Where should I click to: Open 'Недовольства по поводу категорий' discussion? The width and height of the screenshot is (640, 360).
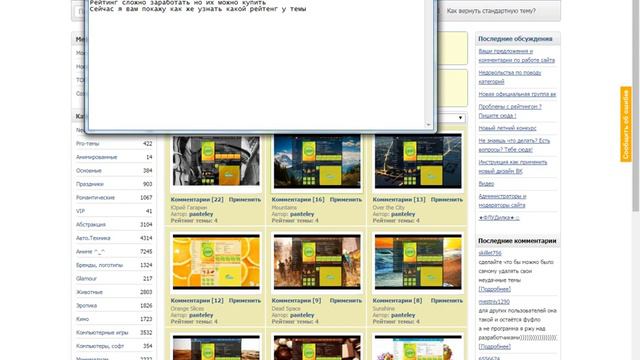click(x=509, y=77)
